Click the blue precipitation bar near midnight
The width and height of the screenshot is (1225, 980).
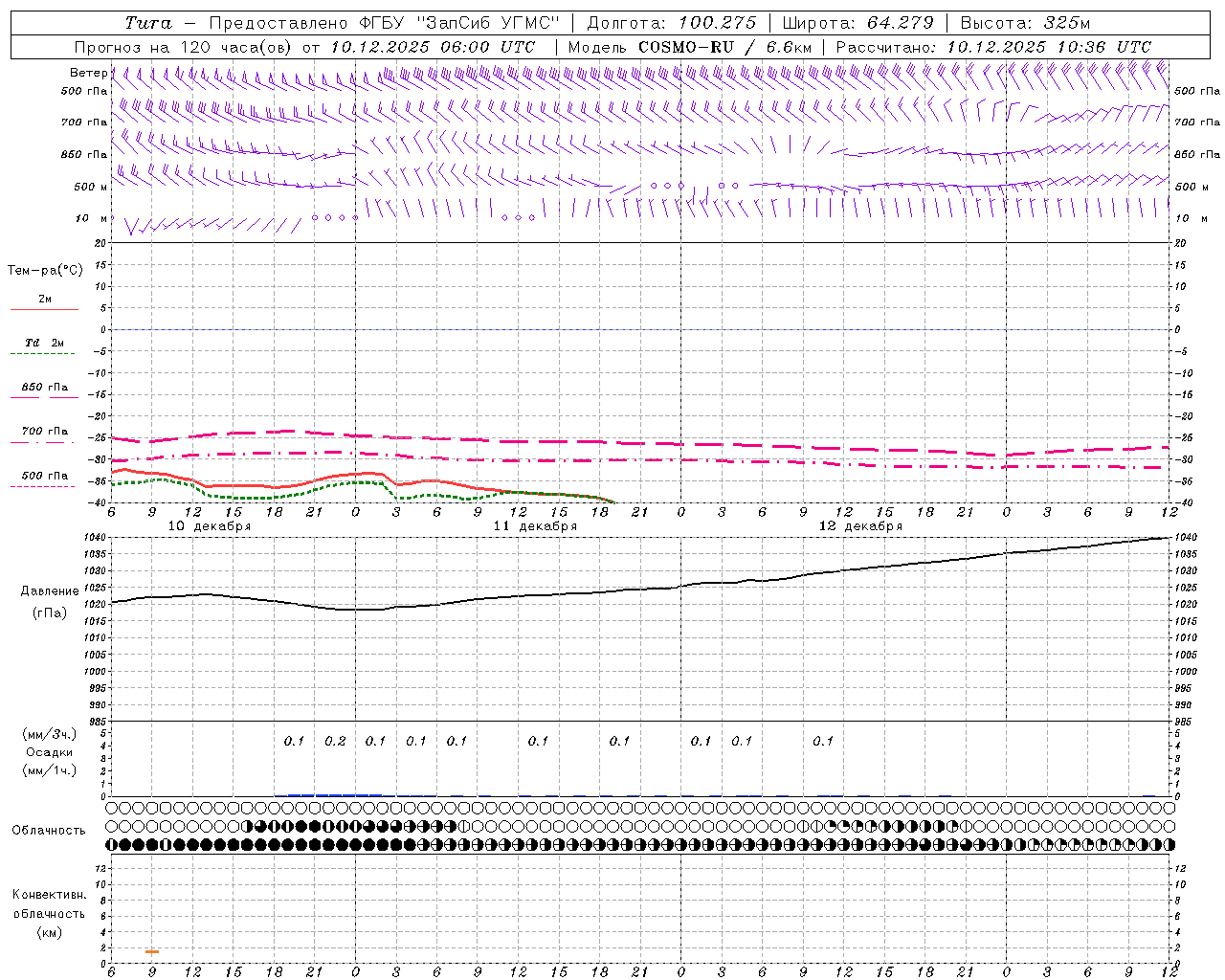[335, 794]
